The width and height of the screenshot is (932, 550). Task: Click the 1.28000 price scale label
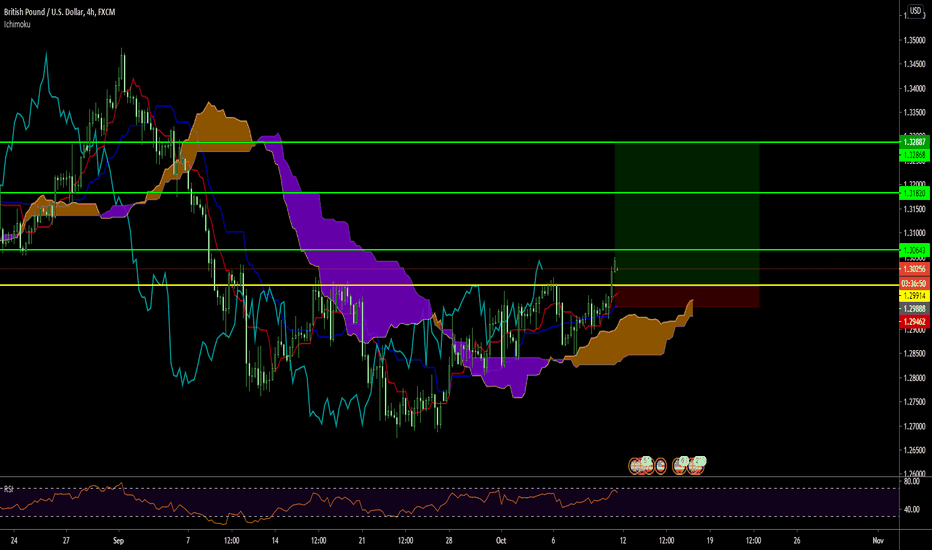tap(914, 378)
